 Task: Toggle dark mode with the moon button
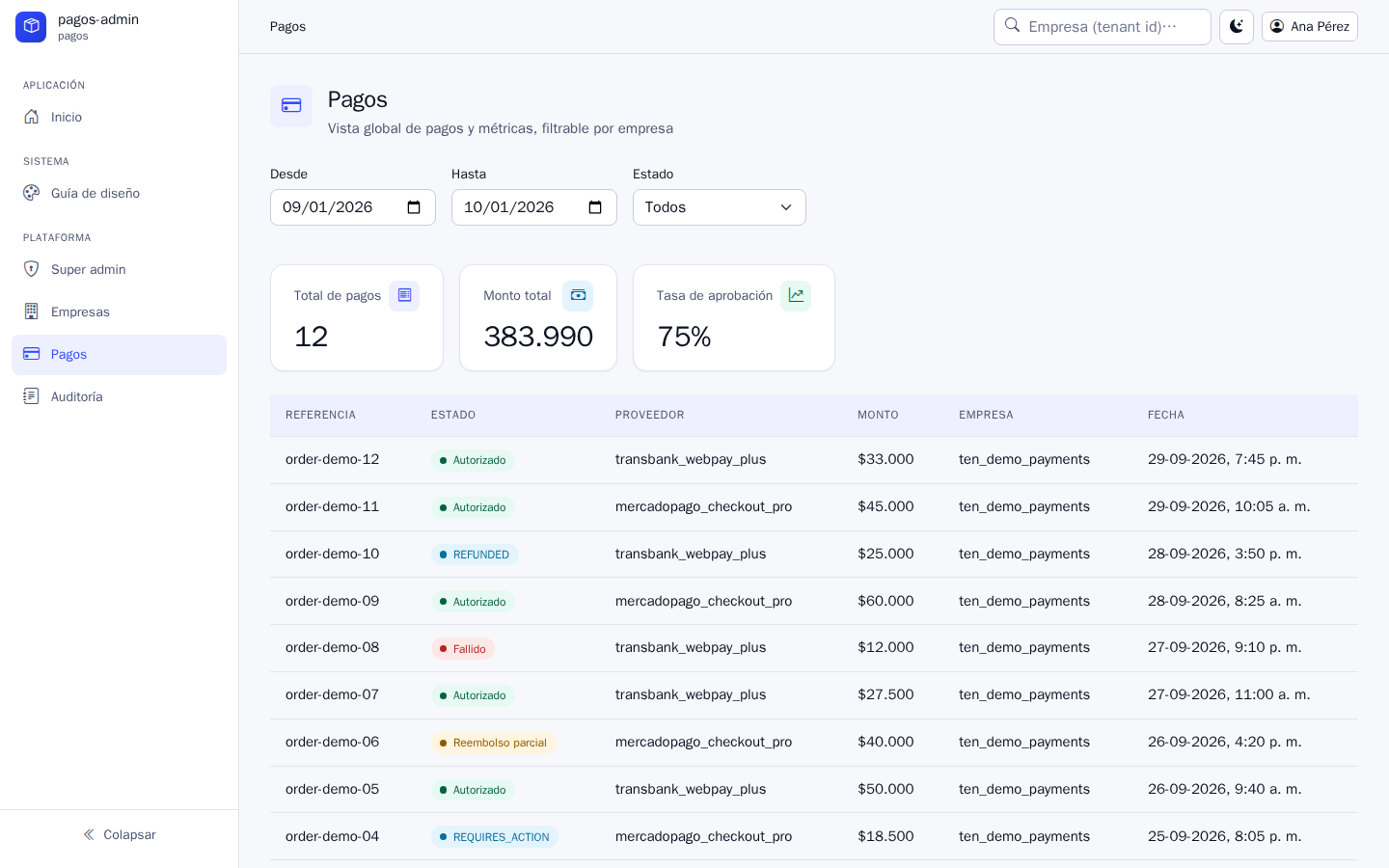coord(1237,27)
